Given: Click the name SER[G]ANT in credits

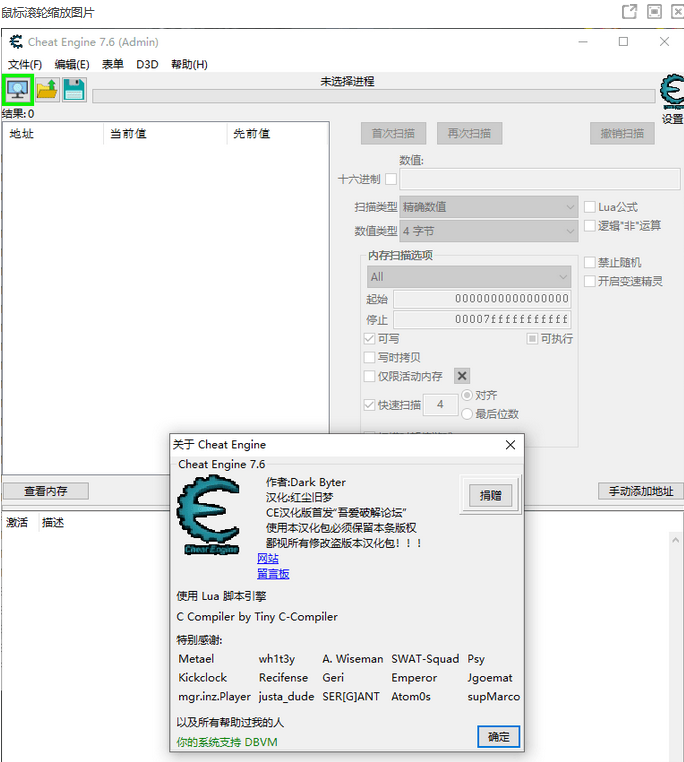Looking at the screenshot, I should (x=351, y=696).
